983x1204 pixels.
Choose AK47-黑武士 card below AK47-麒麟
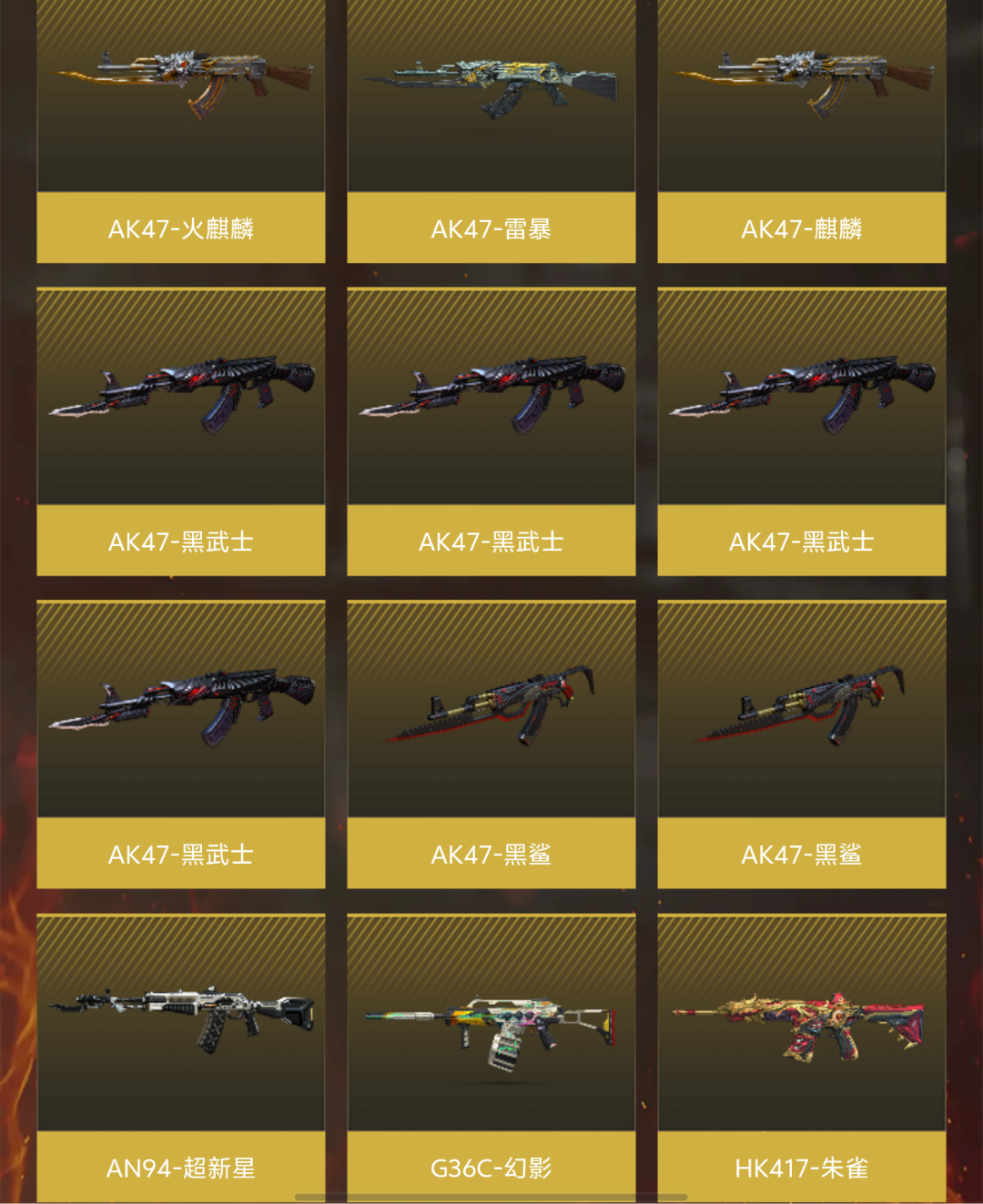802,431
